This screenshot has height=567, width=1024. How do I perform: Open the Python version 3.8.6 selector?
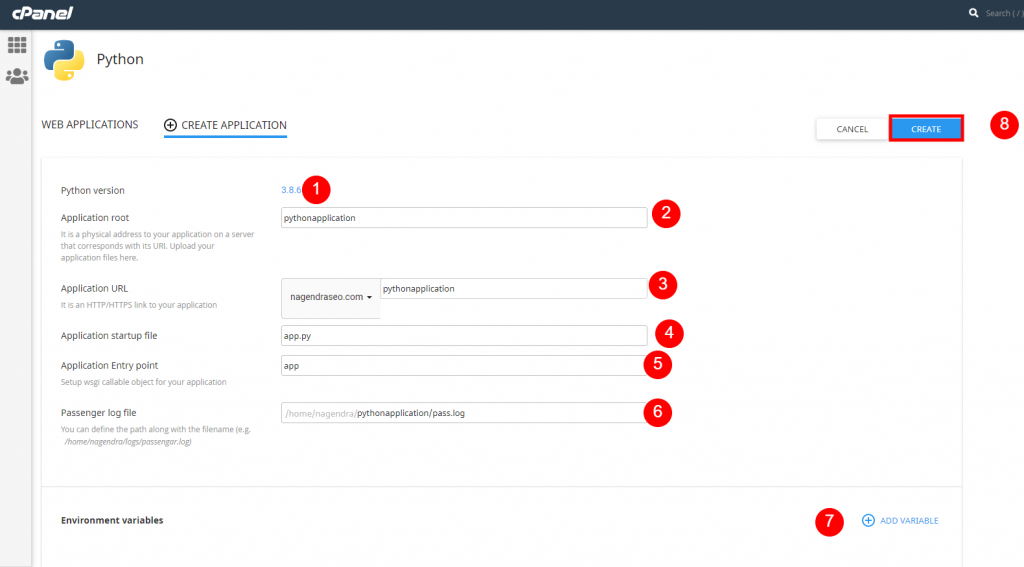[x=291, y=190]
